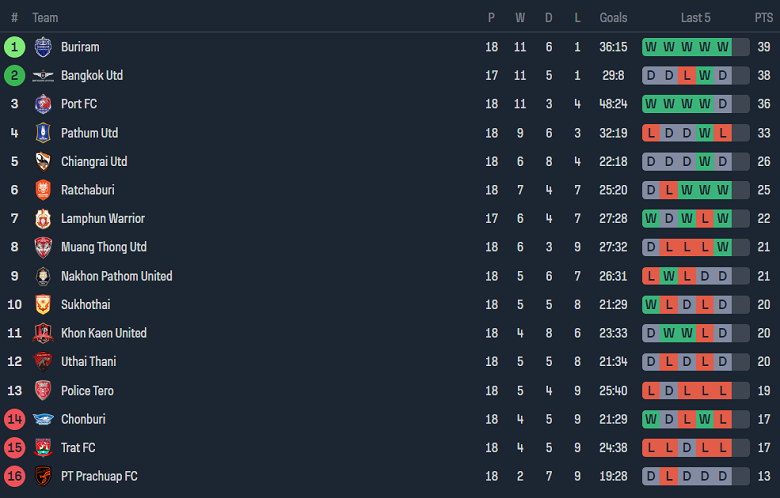
Task: Click the Buriram team crest icon
Action: click(42, 47)
